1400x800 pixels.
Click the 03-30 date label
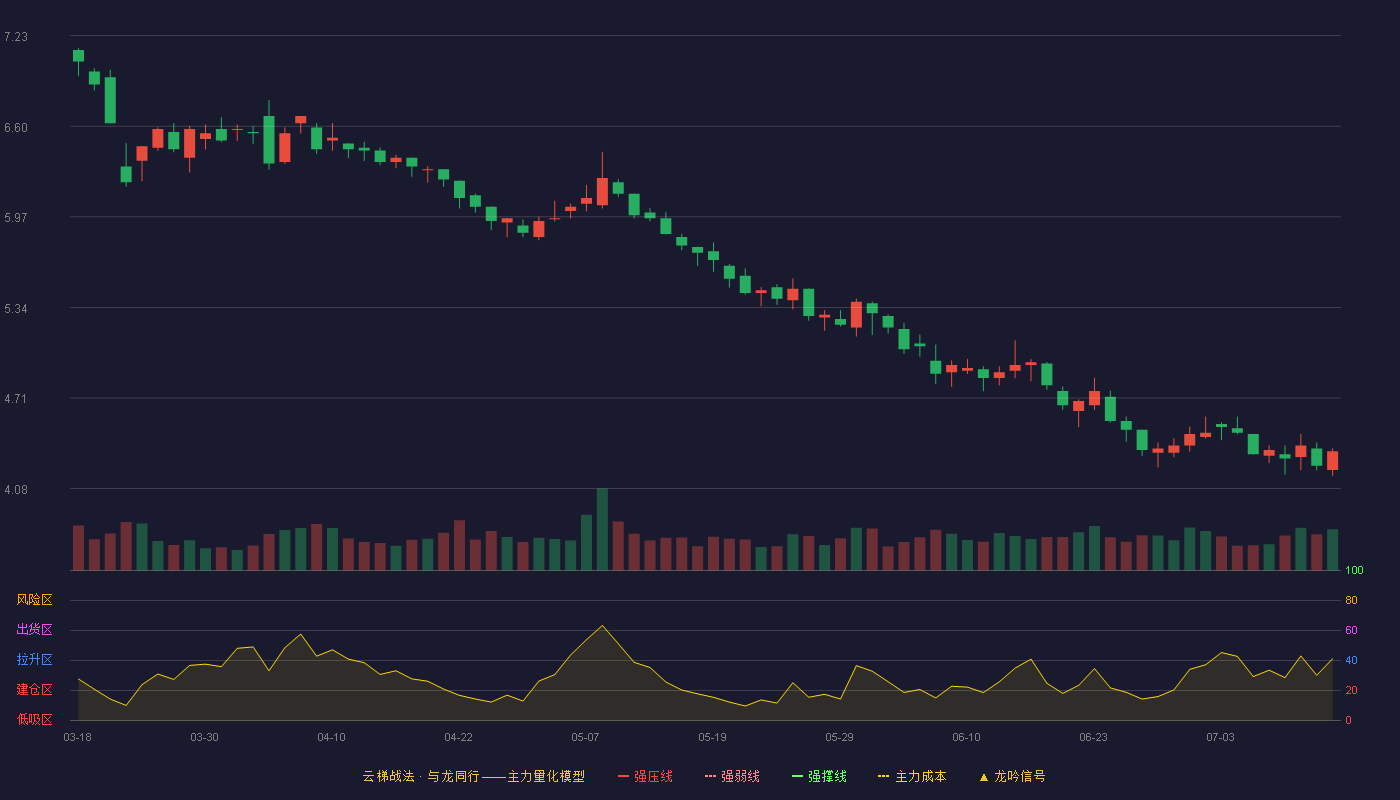[x=204, y=737]
